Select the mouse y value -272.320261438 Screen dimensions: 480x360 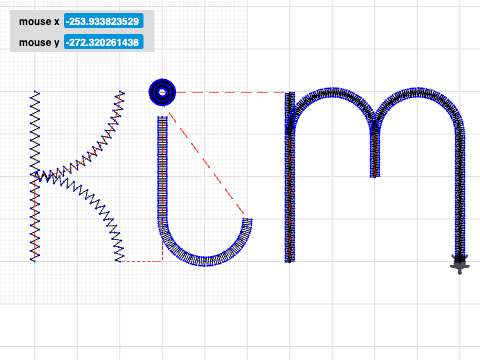[104, 42]
